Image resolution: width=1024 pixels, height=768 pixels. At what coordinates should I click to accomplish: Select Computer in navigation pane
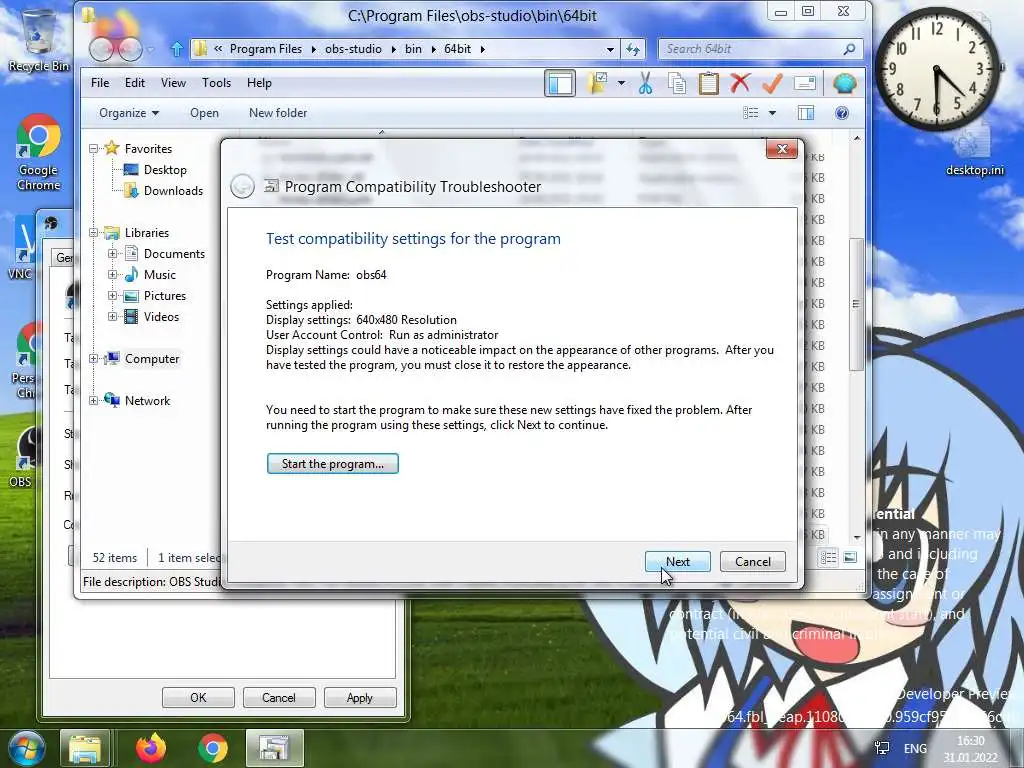[x=152, y=359]
